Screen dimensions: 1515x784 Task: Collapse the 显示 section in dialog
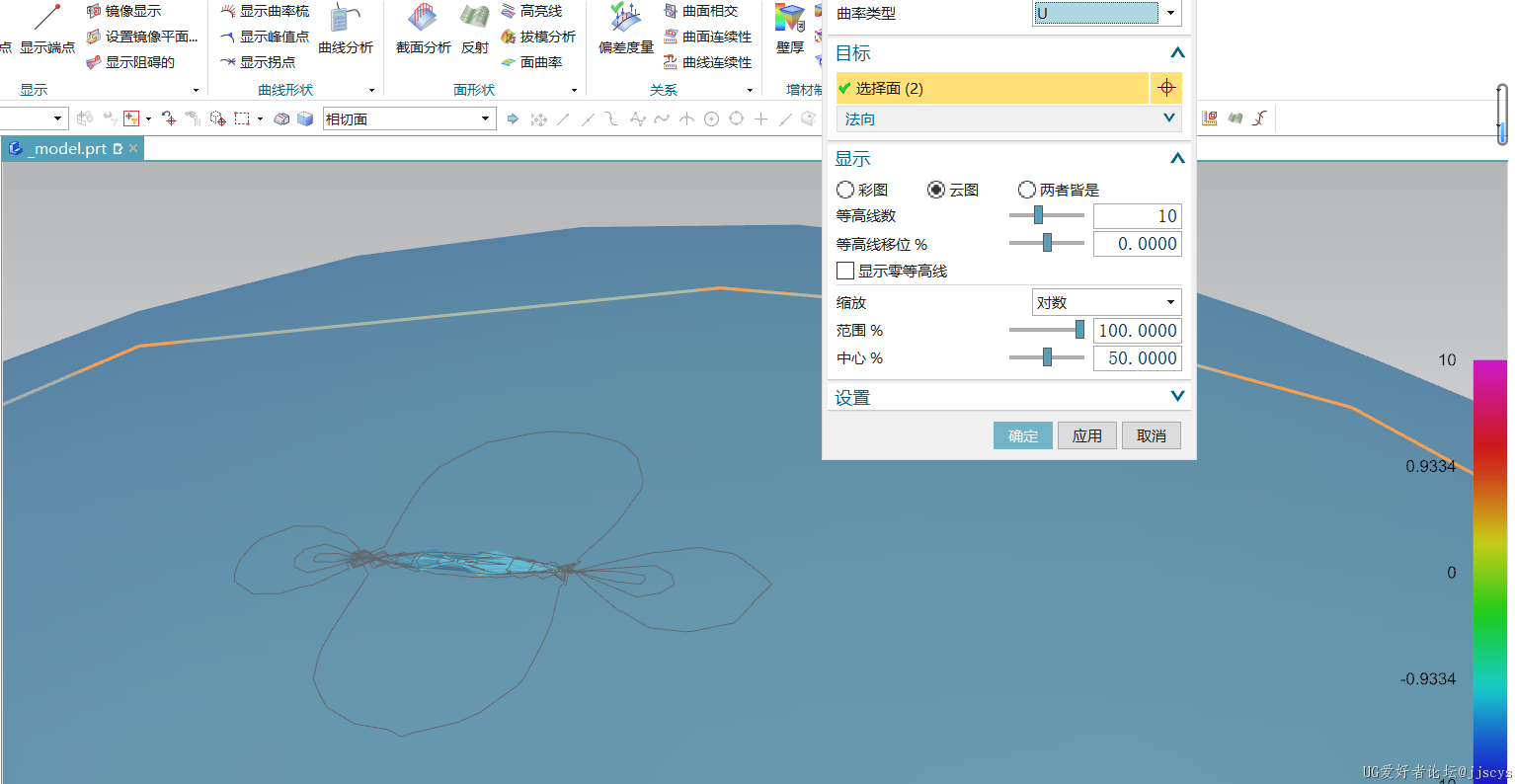click(x=1177, y=158)
